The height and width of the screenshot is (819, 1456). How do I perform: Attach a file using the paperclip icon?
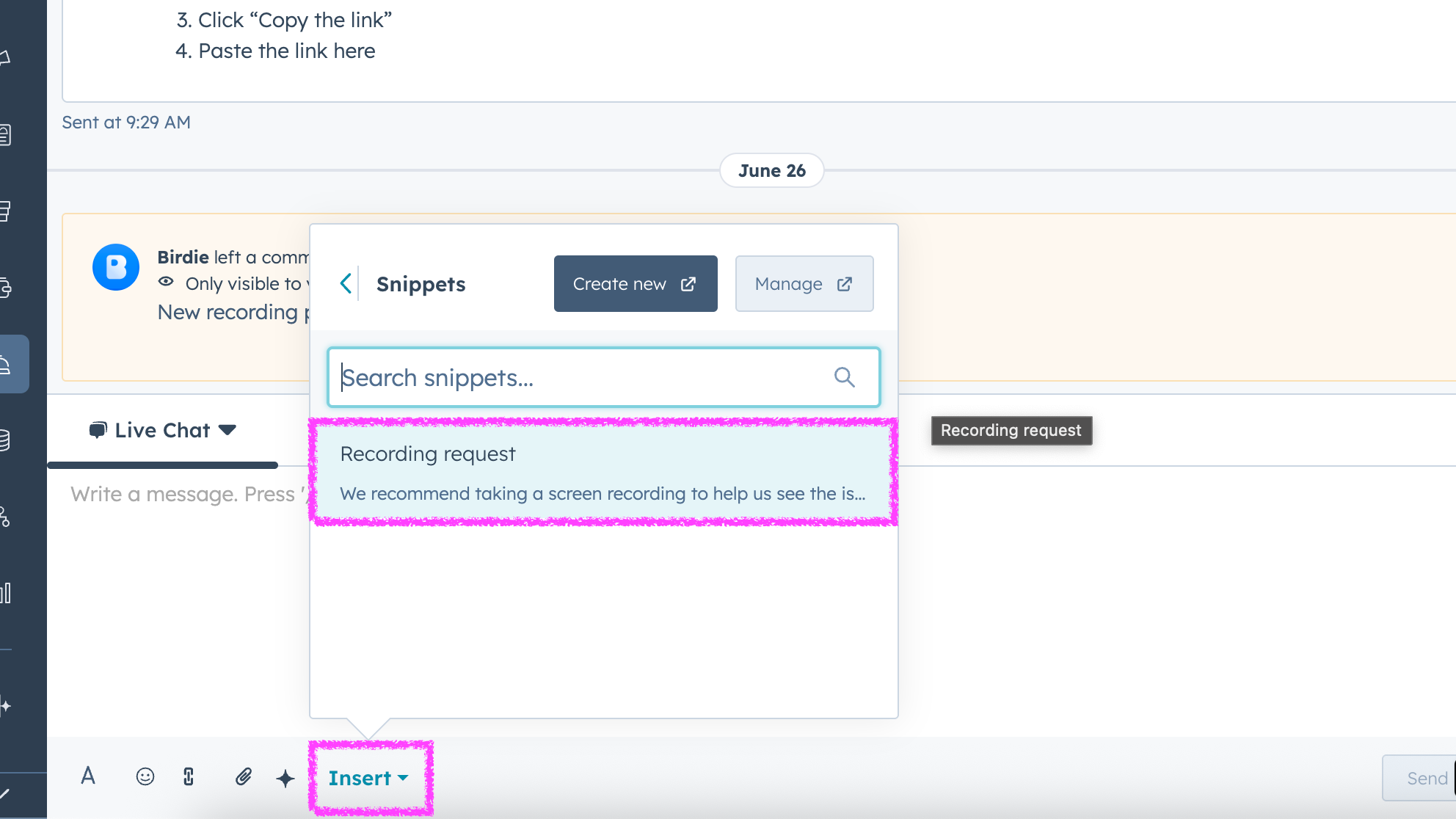(x=244, y=776)
